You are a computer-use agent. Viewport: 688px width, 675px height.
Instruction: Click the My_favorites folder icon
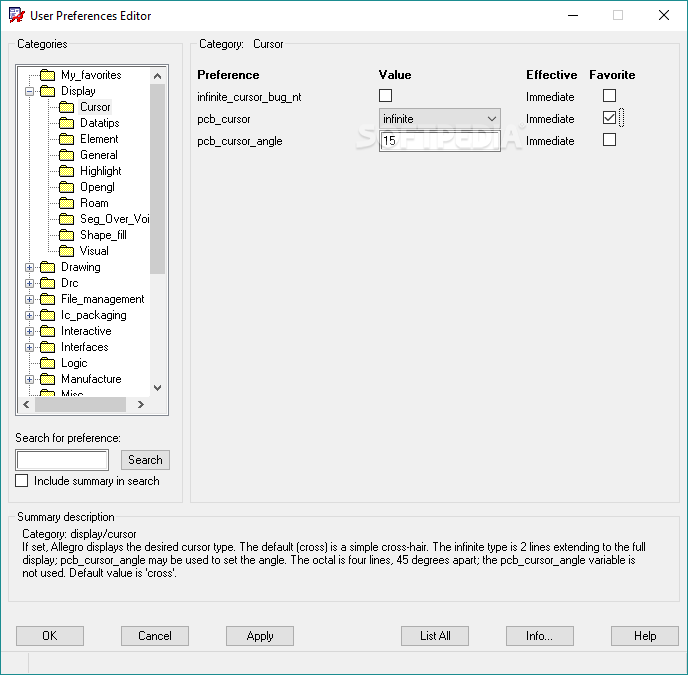point(47,75)
